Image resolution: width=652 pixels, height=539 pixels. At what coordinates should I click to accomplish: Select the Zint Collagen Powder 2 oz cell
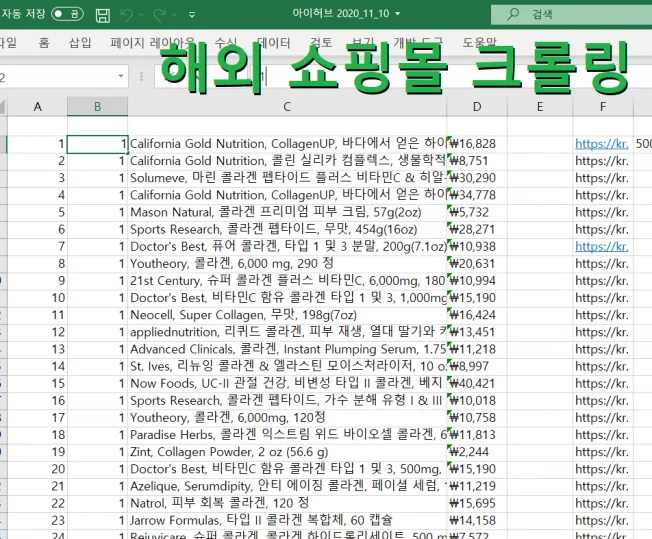point(287,452)
